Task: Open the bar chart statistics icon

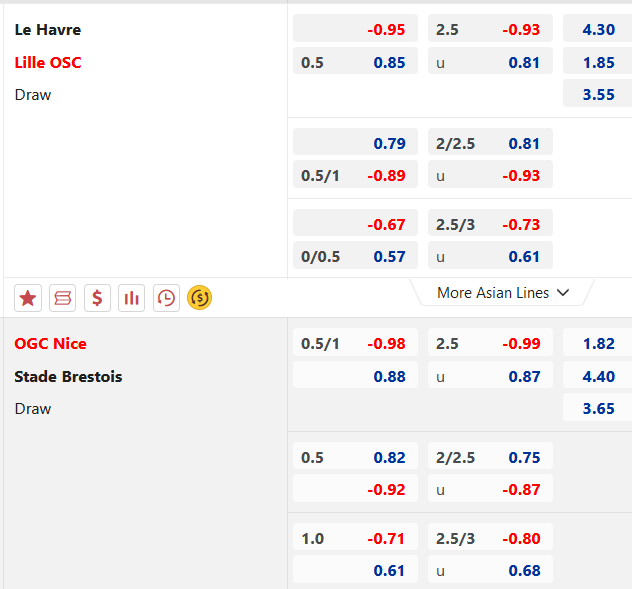Action: pyautogui.click(x=131, y=298)
